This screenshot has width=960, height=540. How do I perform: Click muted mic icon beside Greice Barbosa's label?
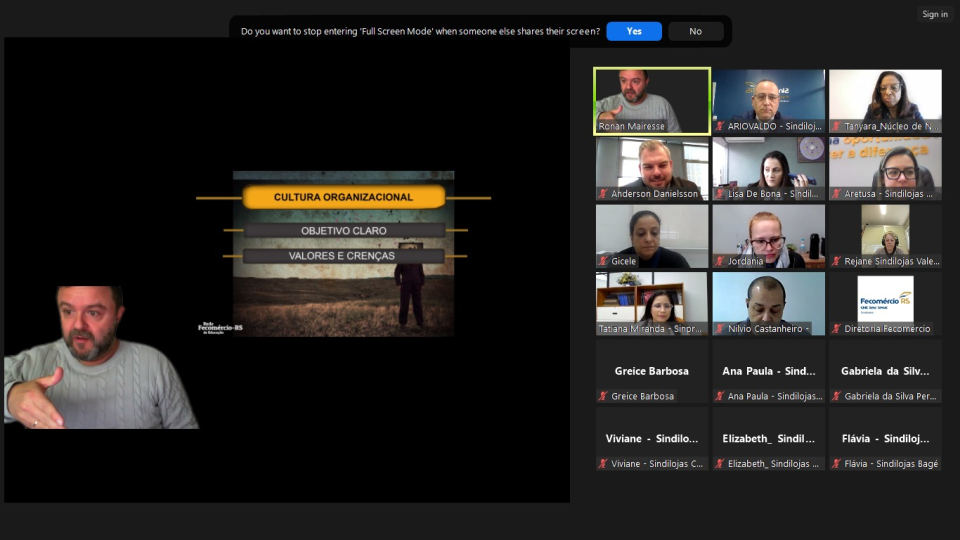pyautogui.click(x=603, y=396)
